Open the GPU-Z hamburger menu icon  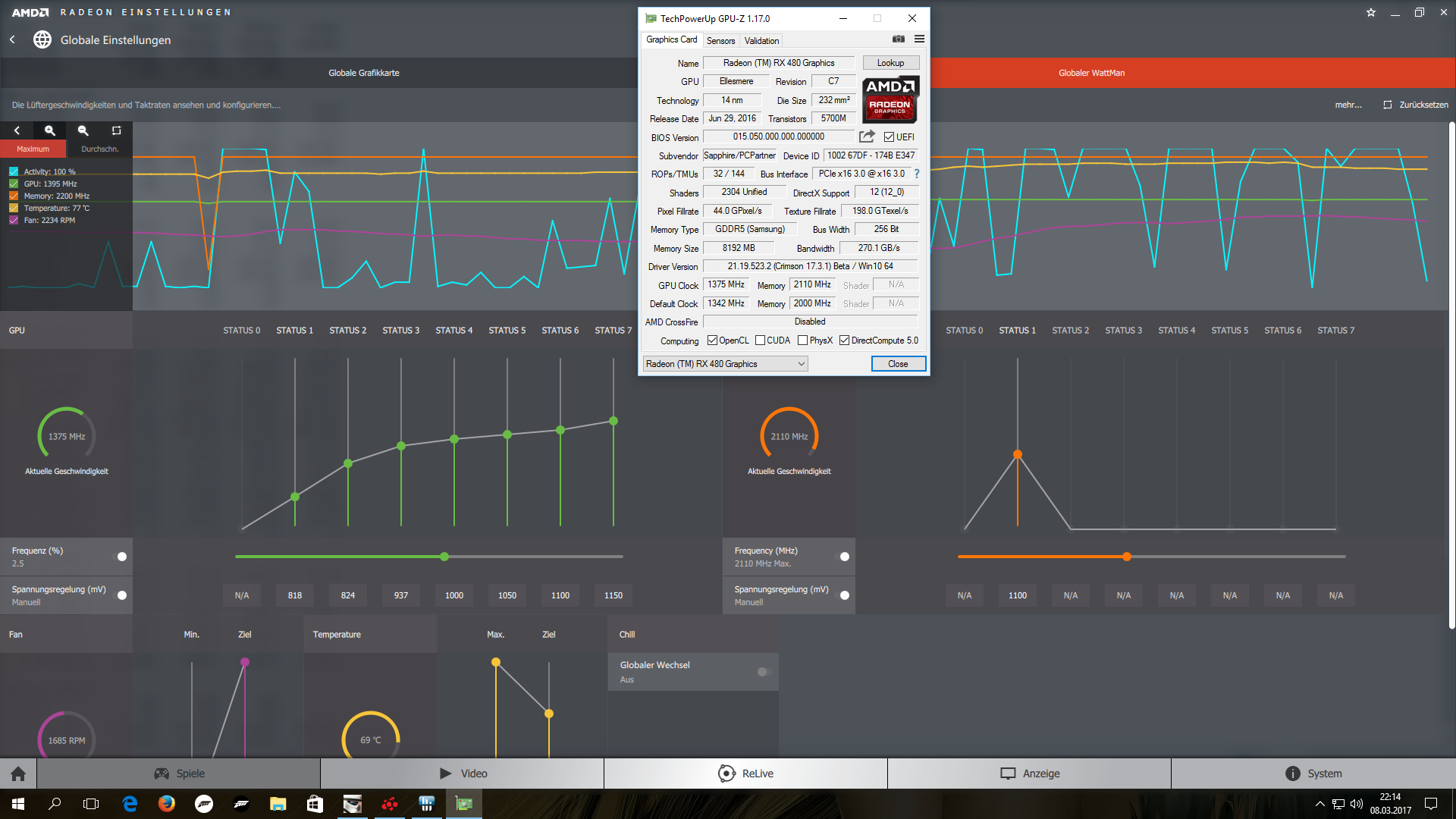point(919,39)
